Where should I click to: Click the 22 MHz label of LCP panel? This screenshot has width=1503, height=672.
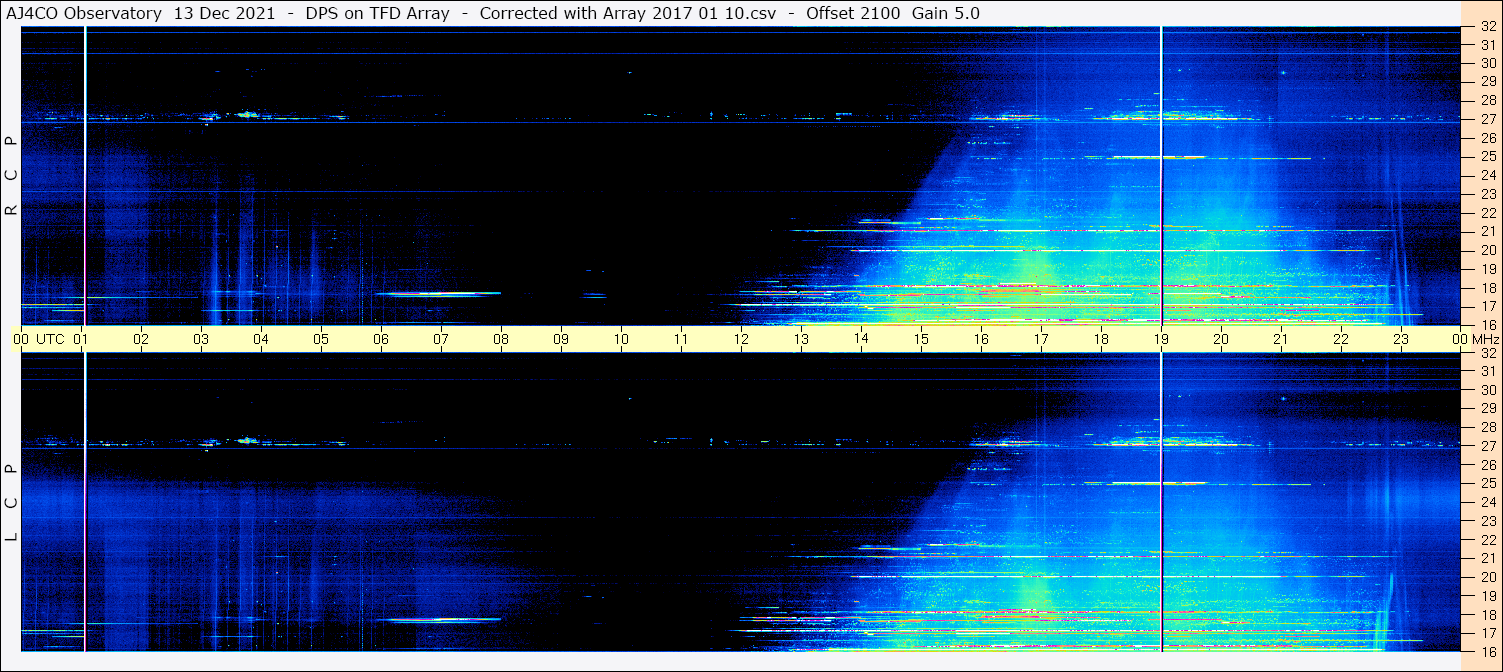click(x=1487, y=540)
